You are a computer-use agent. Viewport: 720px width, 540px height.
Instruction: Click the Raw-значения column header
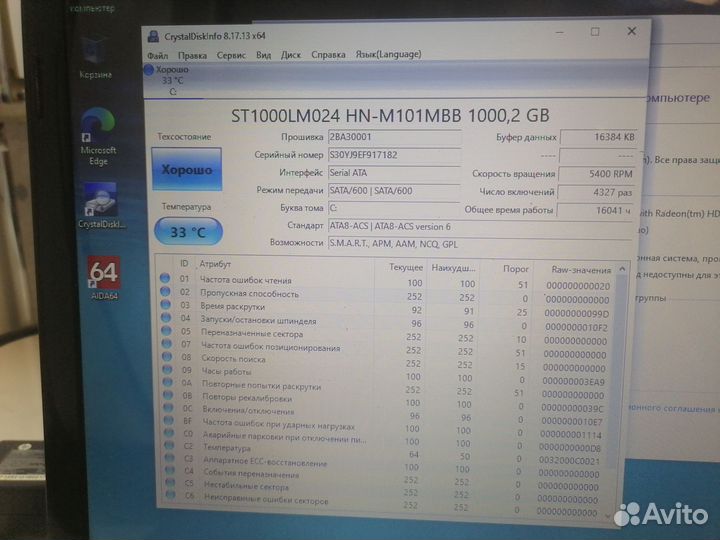pos(581,270)
